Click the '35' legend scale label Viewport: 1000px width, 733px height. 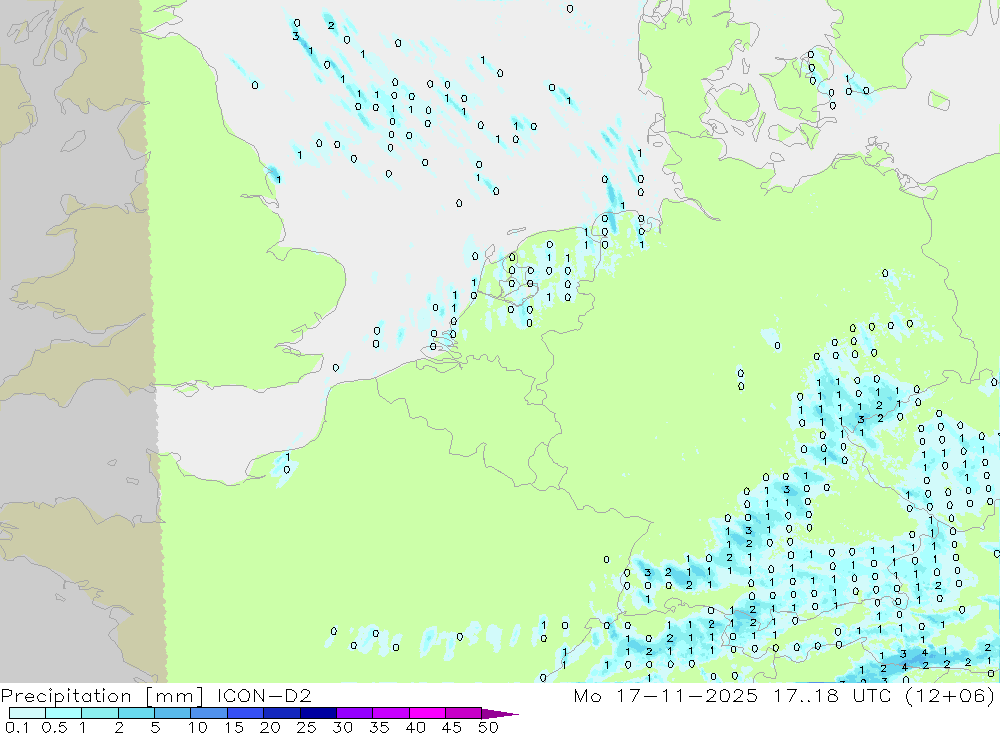tap(379, 727)
